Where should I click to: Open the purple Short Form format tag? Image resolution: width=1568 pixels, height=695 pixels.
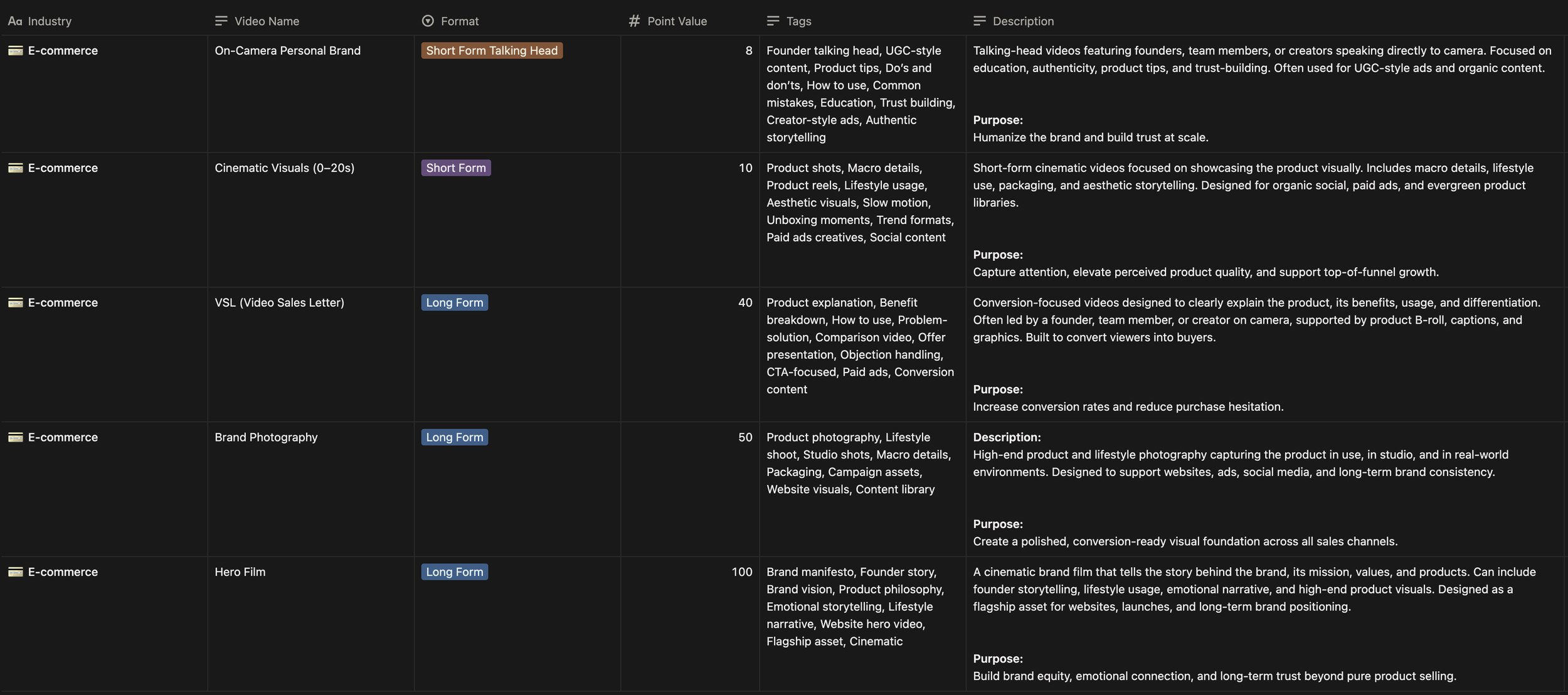coord(455,168)
